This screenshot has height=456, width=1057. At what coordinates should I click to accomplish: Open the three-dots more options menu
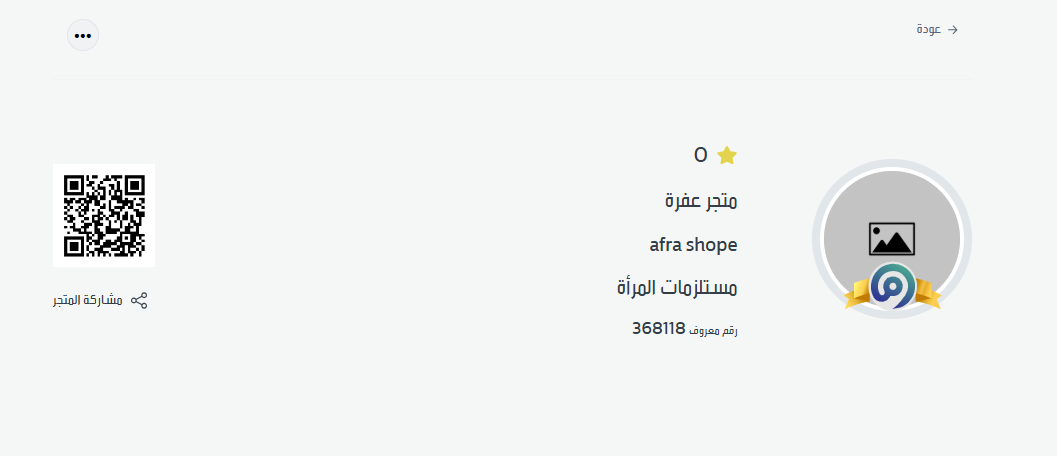pos(83,35)
